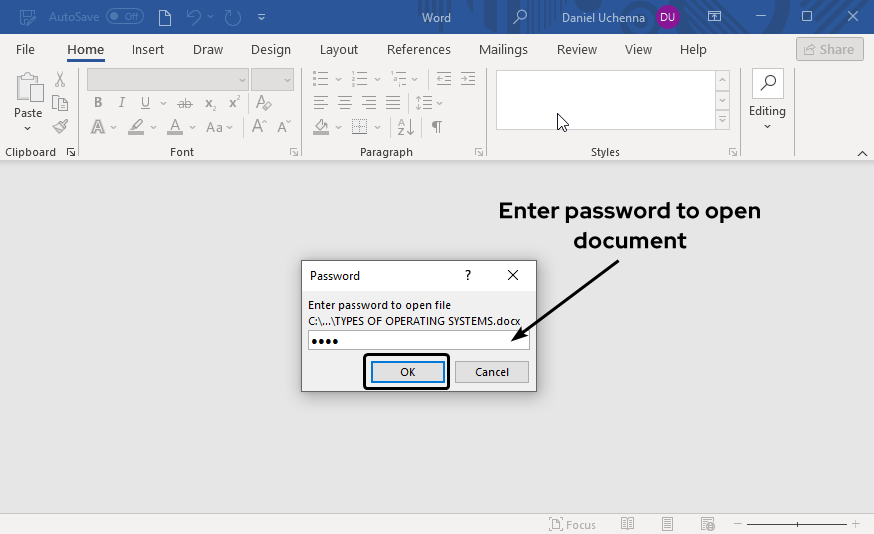Viewport: 874px width, 534px height.
Task: Open the File menu
Action: (x=25, y=50)
